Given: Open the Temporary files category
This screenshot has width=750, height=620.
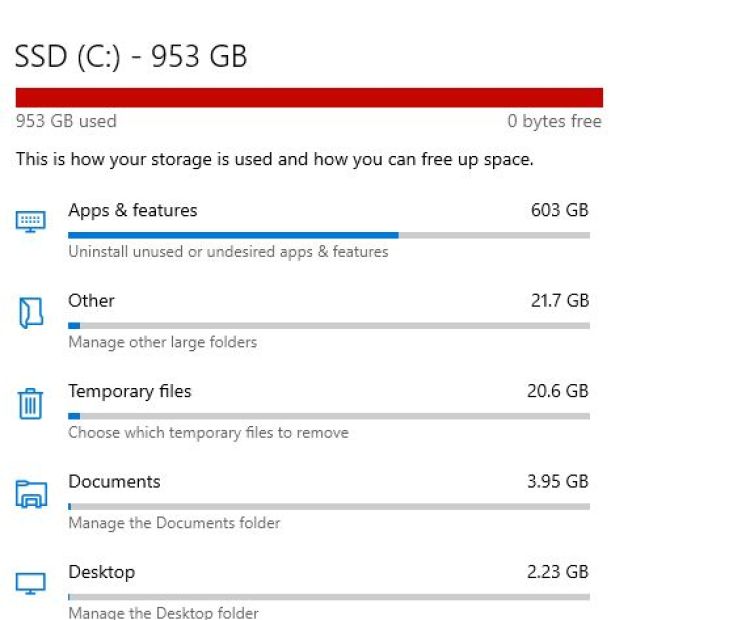Looking at the screenshot, I should (130, 391).
